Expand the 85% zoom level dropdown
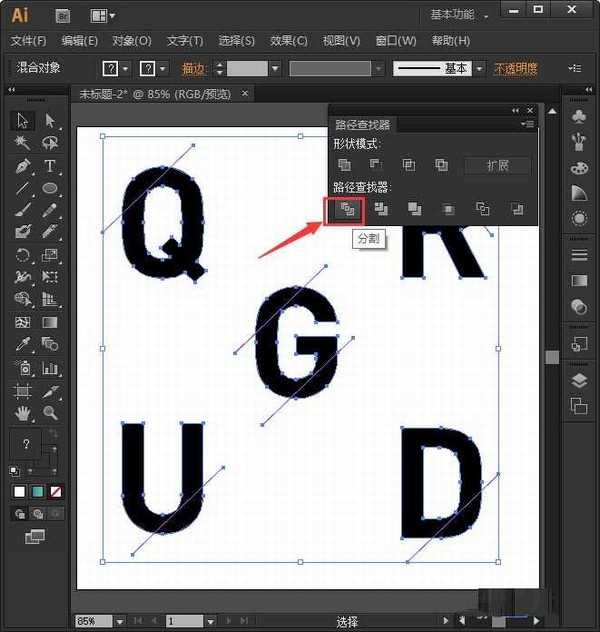 pos(119,621)
